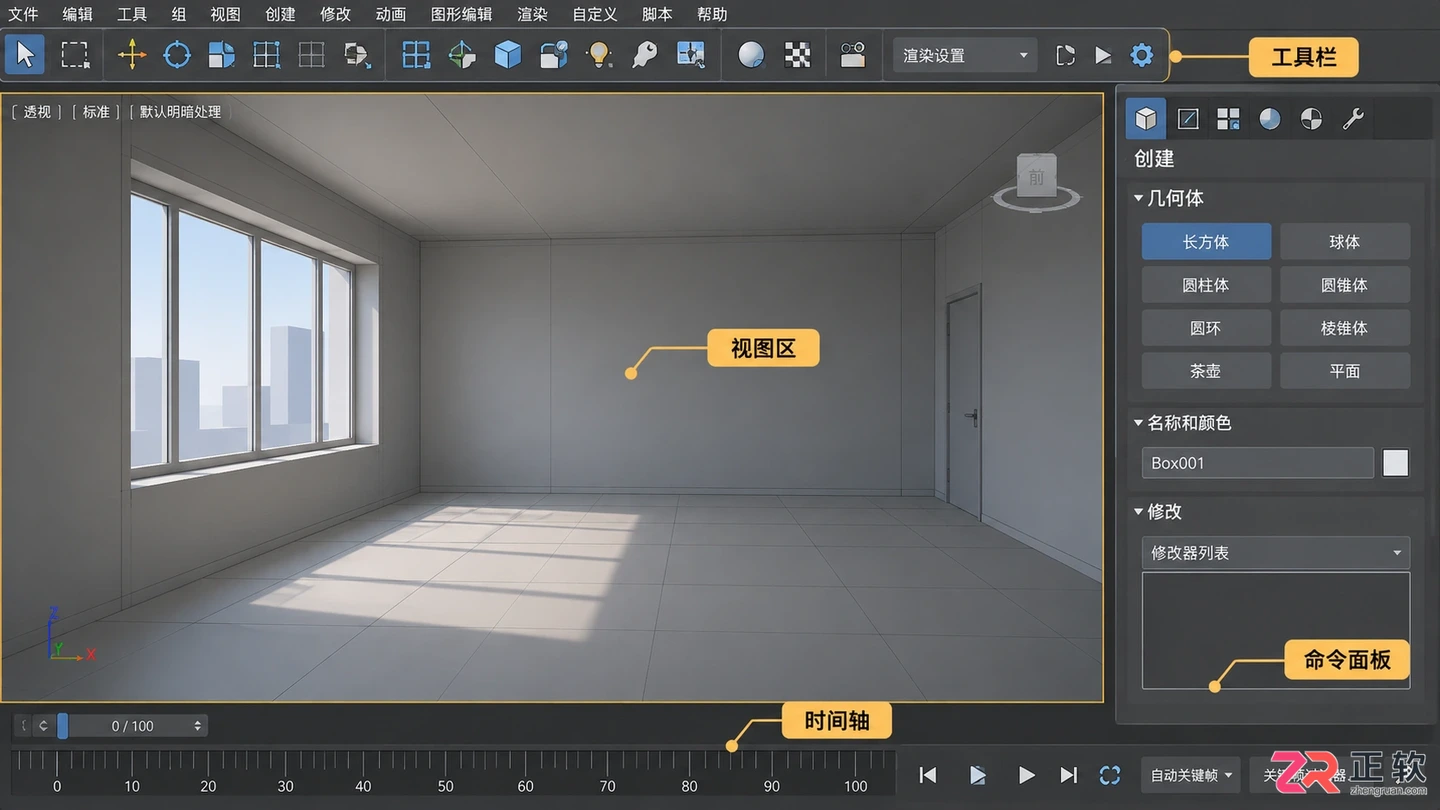Open the 渲染 menu

coord(532,14)
